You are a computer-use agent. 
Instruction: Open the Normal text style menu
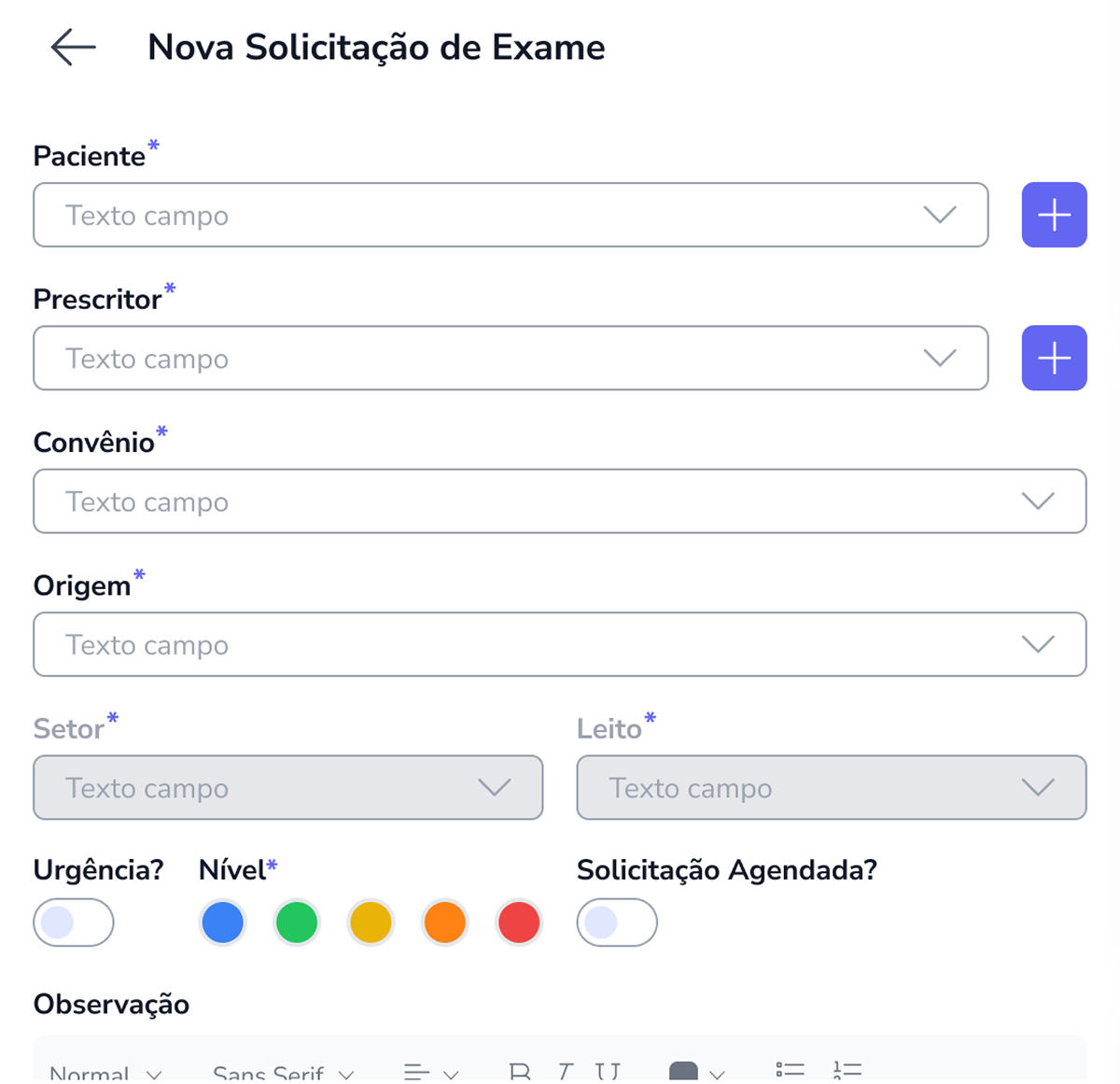click(x=105, y=1074)
